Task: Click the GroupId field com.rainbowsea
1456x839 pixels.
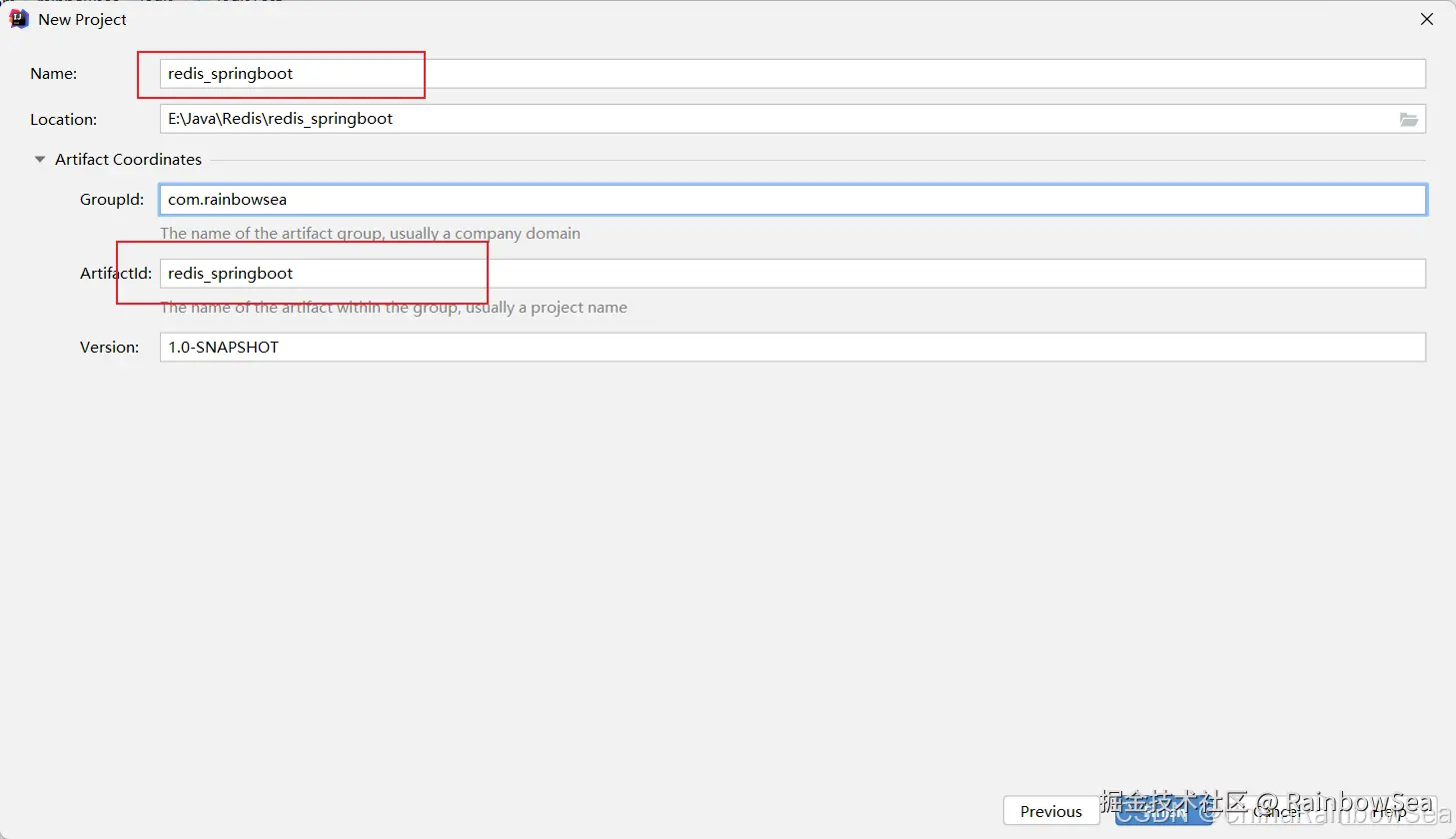Action: pyautogui.click(x=792, y=200)
